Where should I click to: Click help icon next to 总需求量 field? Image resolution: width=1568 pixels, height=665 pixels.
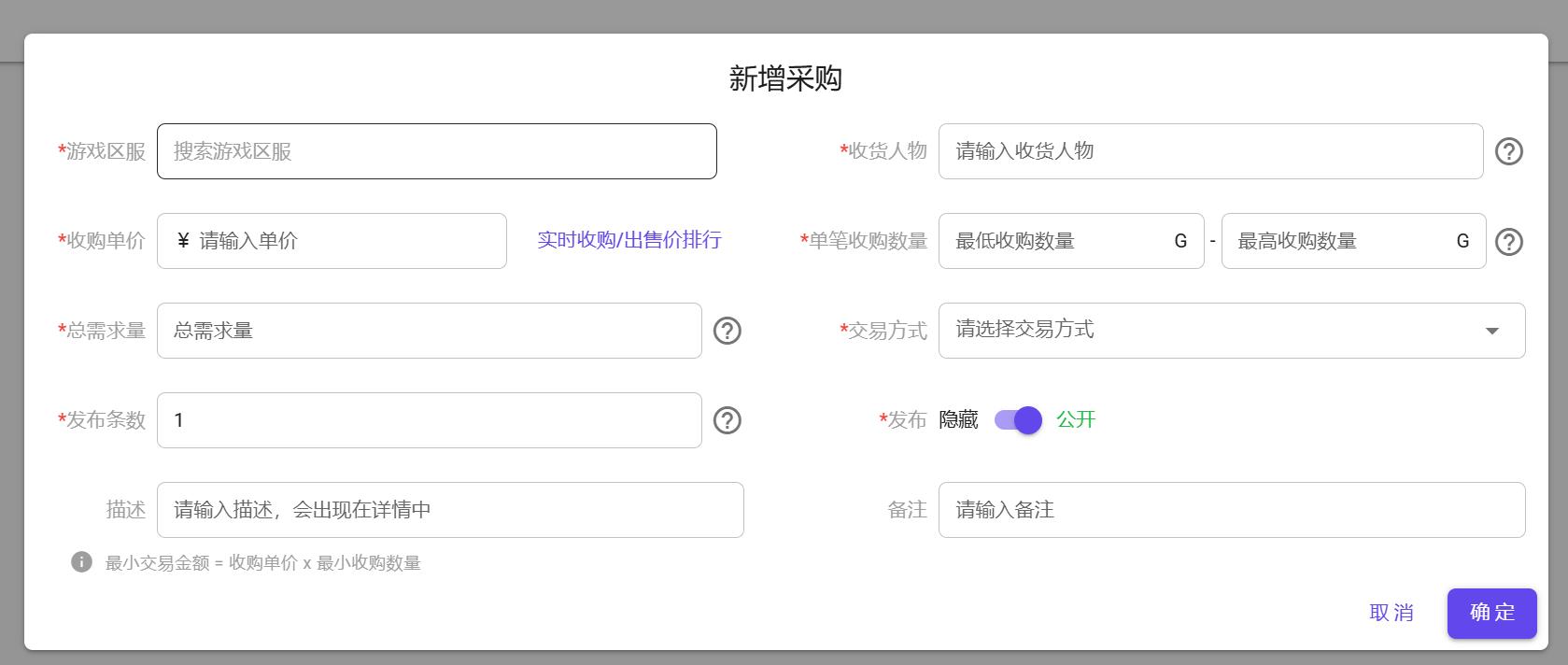click(727, 331)
